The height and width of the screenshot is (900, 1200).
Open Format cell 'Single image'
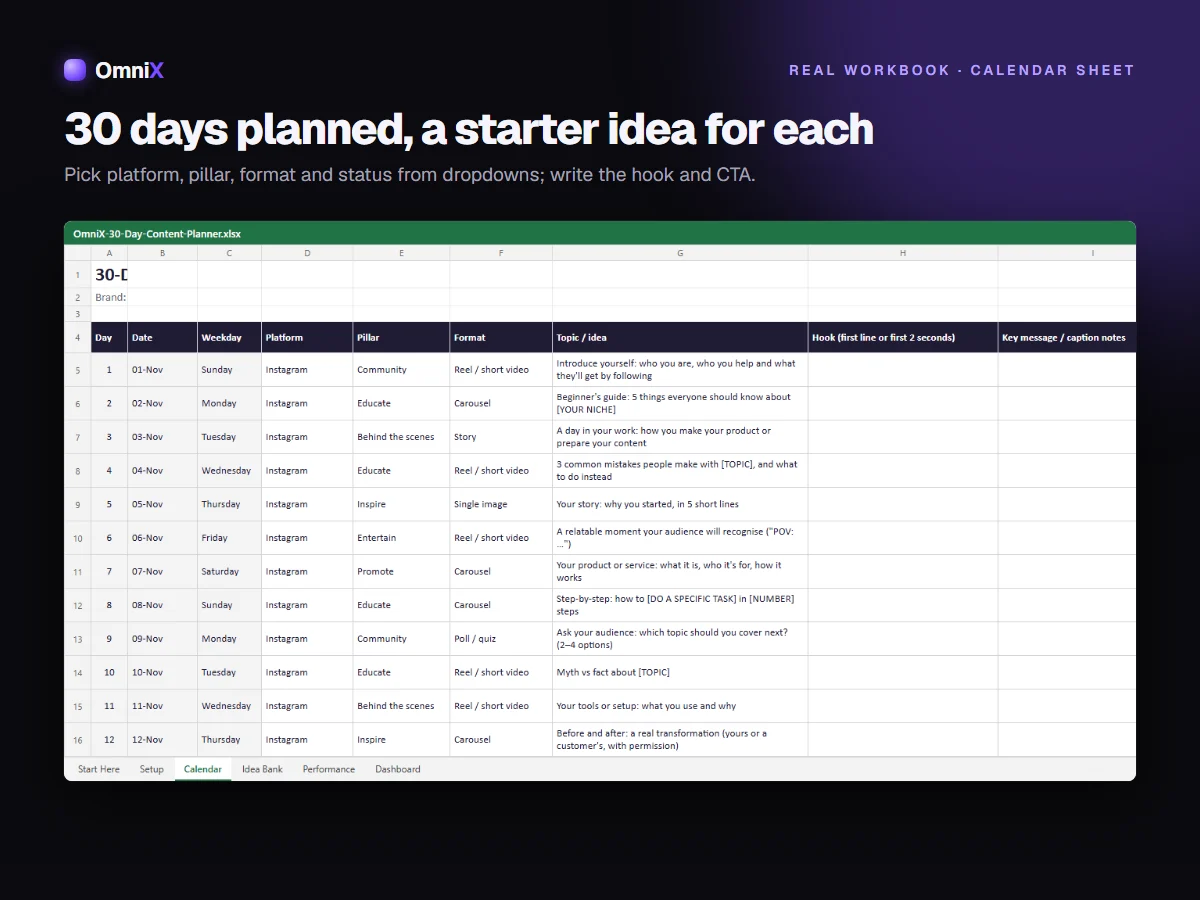pos(501,505)
